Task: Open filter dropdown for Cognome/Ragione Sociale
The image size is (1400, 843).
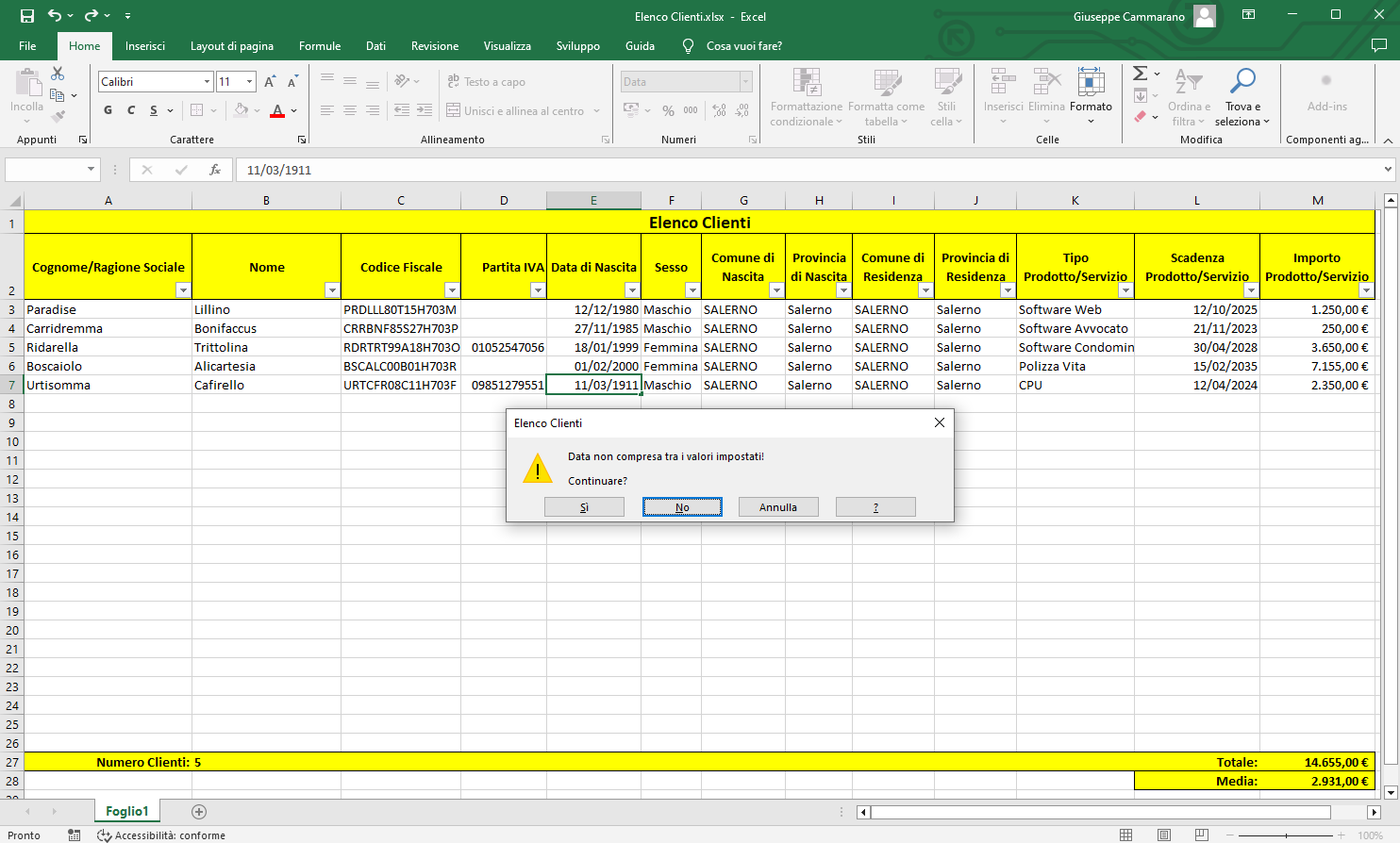Action: click(x=183, y=289)
